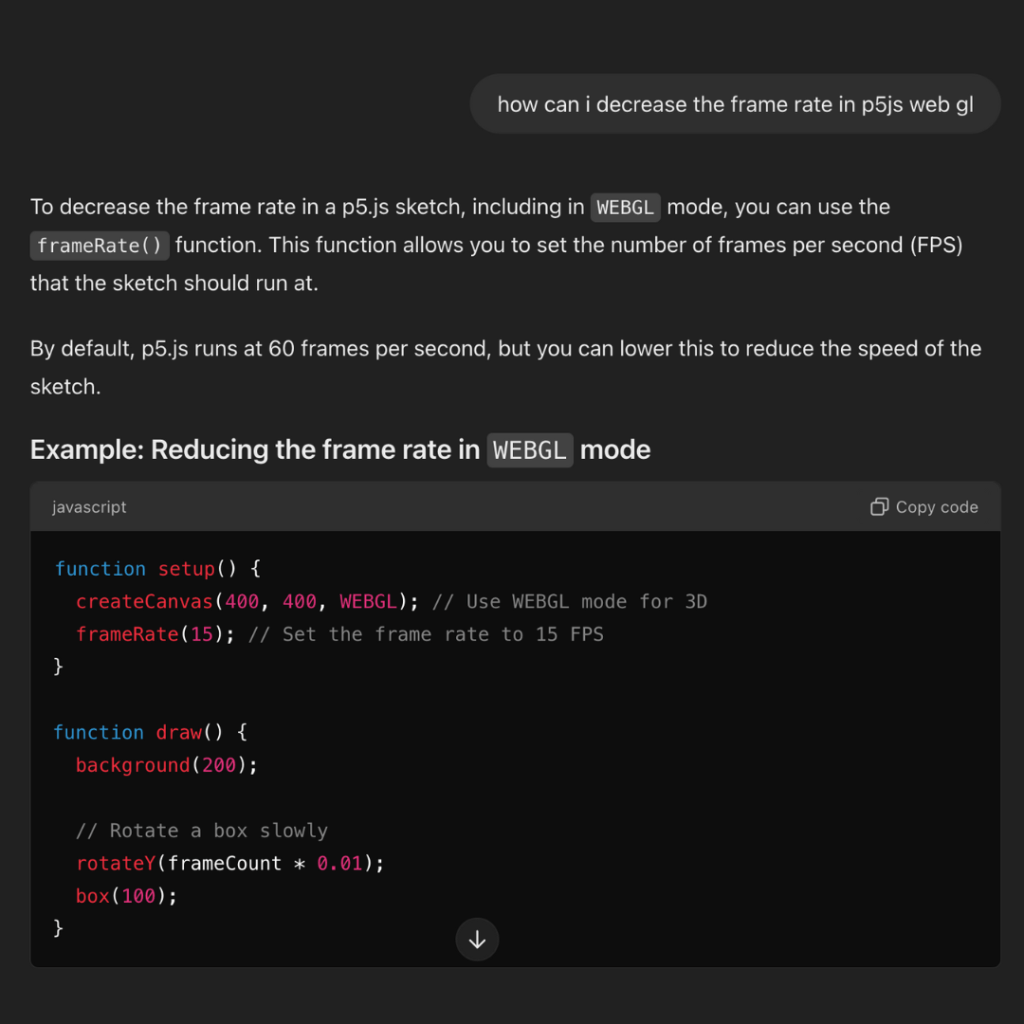Click the 'function setup()' code line

[157, 569]
